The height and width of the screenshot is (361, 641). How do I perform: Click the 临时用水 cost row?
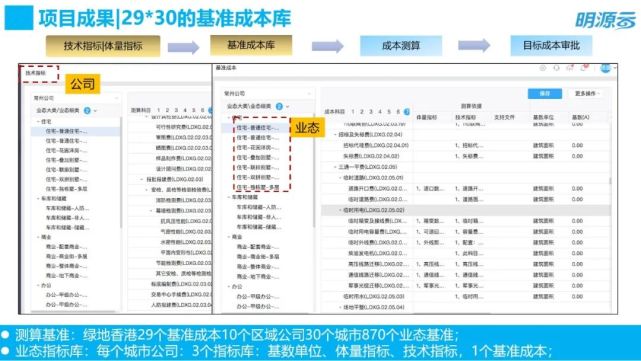click(x=466, y=296)
